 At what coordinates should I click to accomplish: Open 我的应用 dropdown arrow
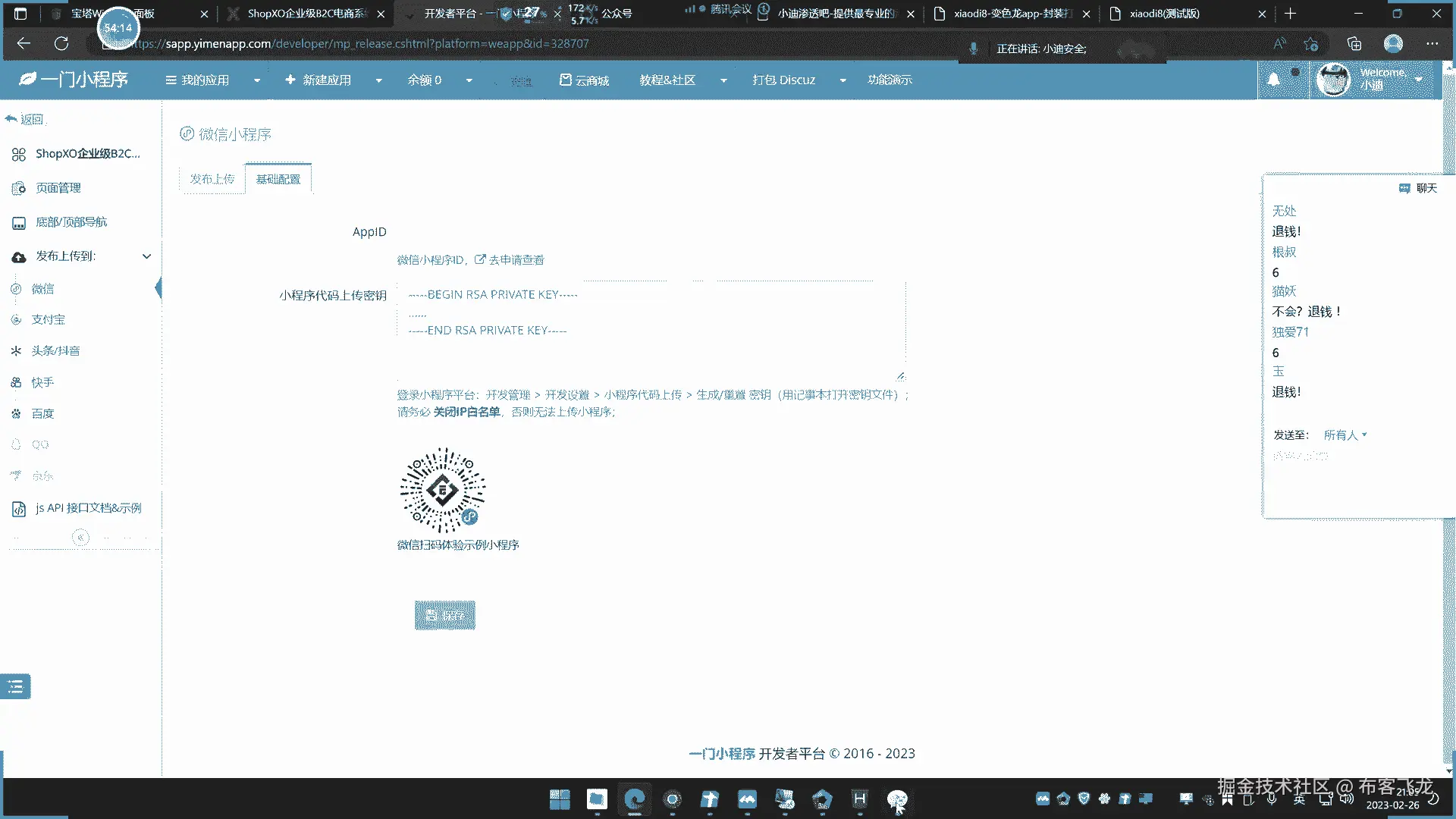257,80
